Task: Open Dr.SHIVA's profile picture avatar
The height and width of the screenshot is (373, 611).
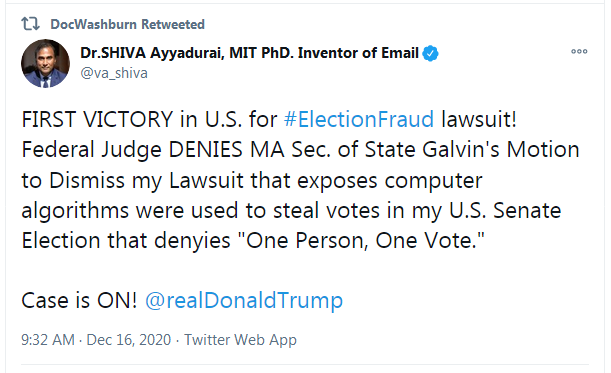Action: pyautogui.click(x=45, y=63)
